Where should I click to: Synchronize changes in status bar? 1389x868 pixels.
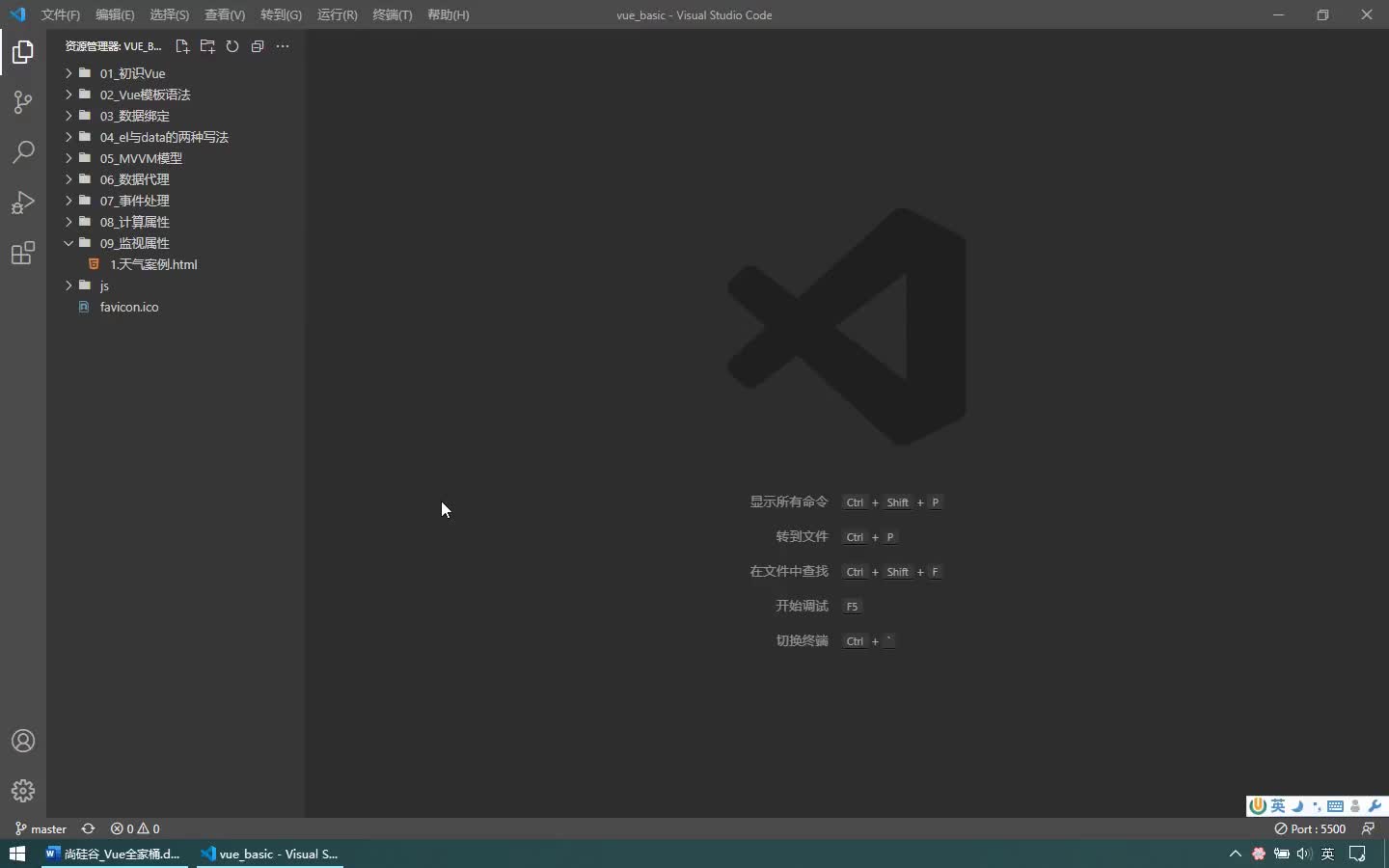(x=88, y=828)
